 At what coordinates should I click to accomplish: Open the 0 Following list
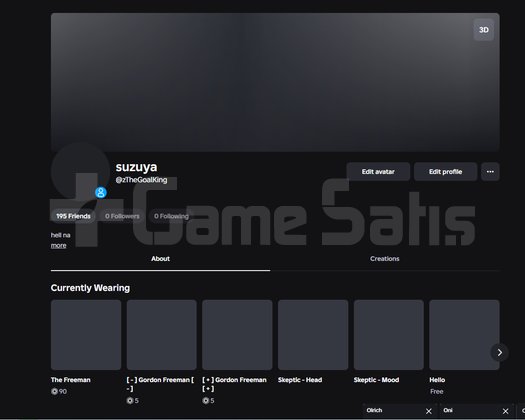tap(171, 216)
